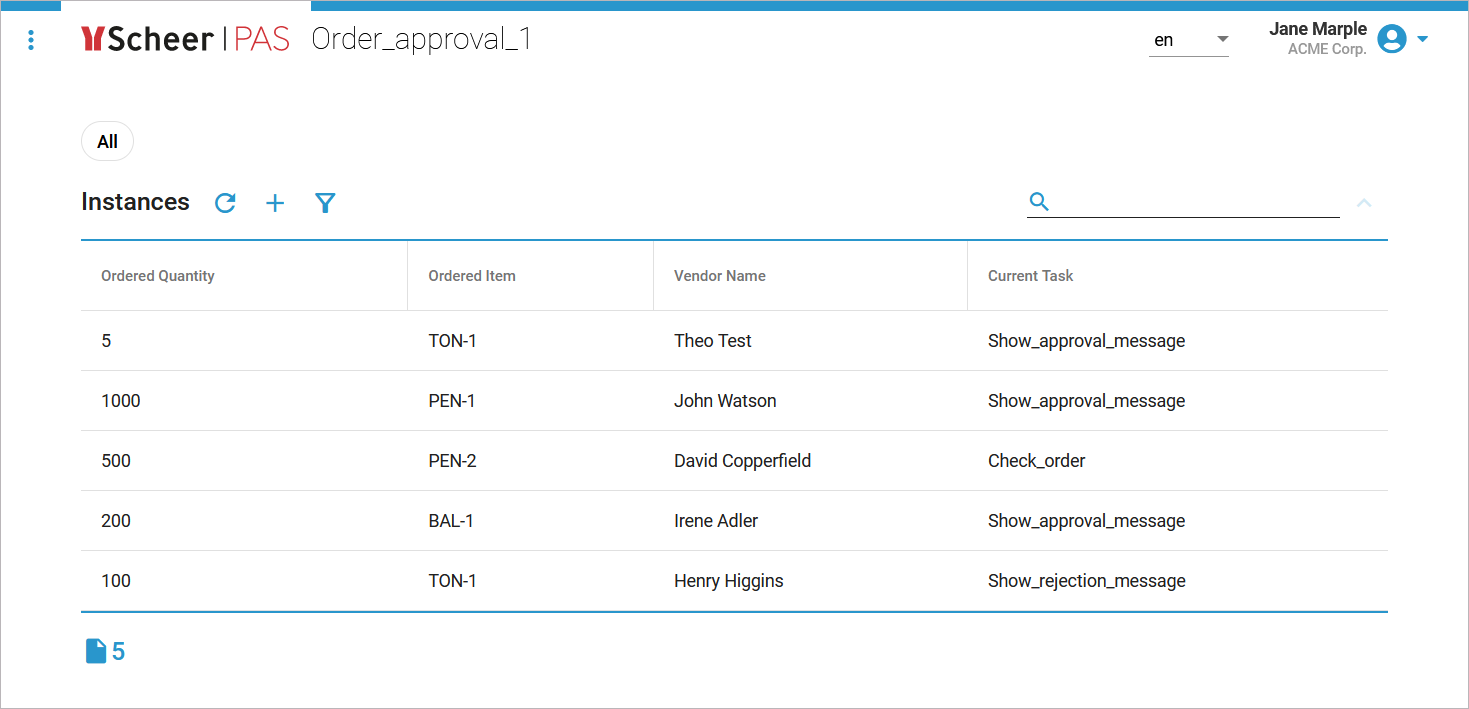Click the Scheer PAS logo
This screenshot has width=1469, height=709.
coord(185,39)
